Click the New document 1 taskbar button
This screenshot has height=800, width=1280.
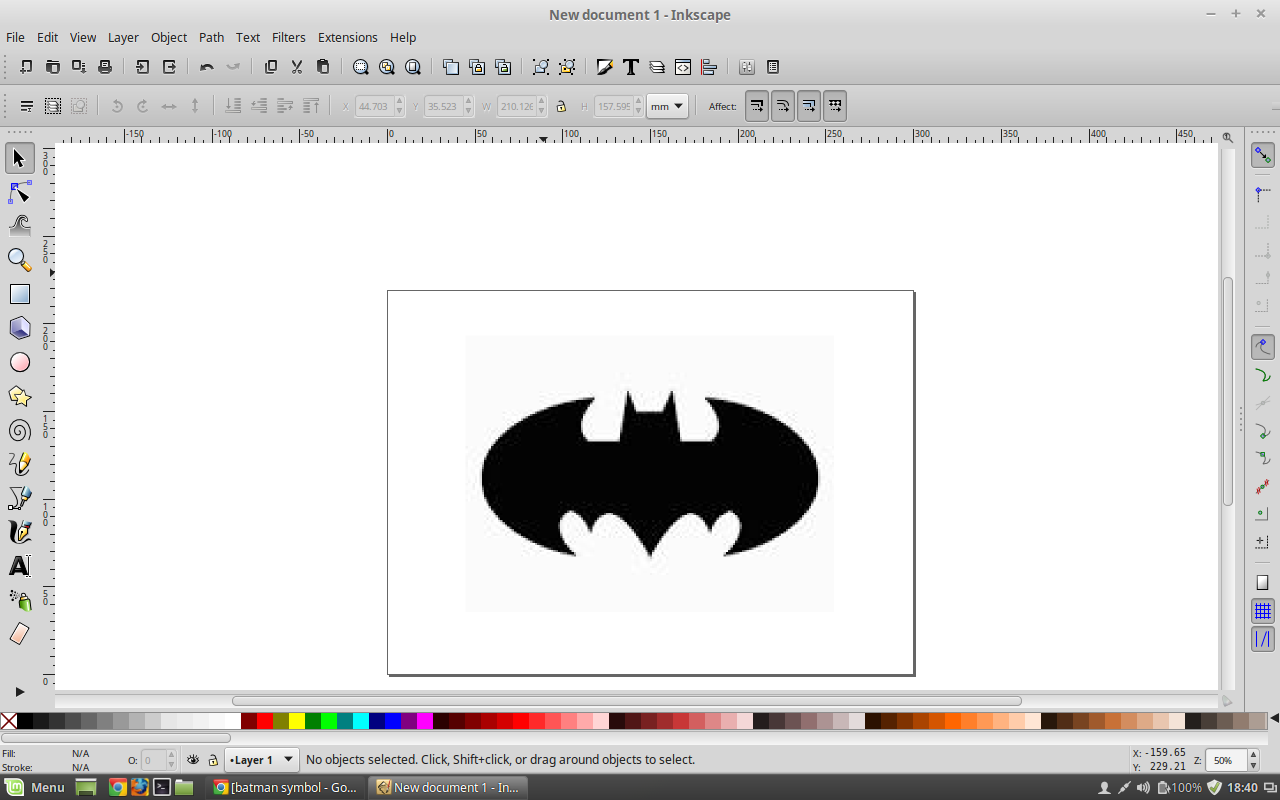coord(447,787)
